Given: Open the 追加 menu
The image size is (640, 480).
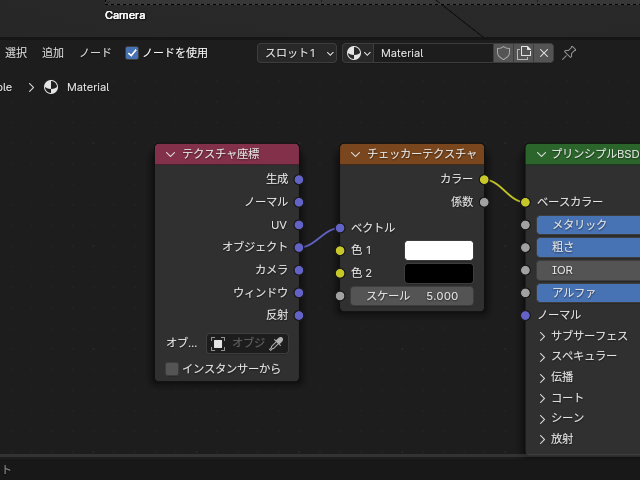Looking at the screenshot, I should tap(53, 53).
